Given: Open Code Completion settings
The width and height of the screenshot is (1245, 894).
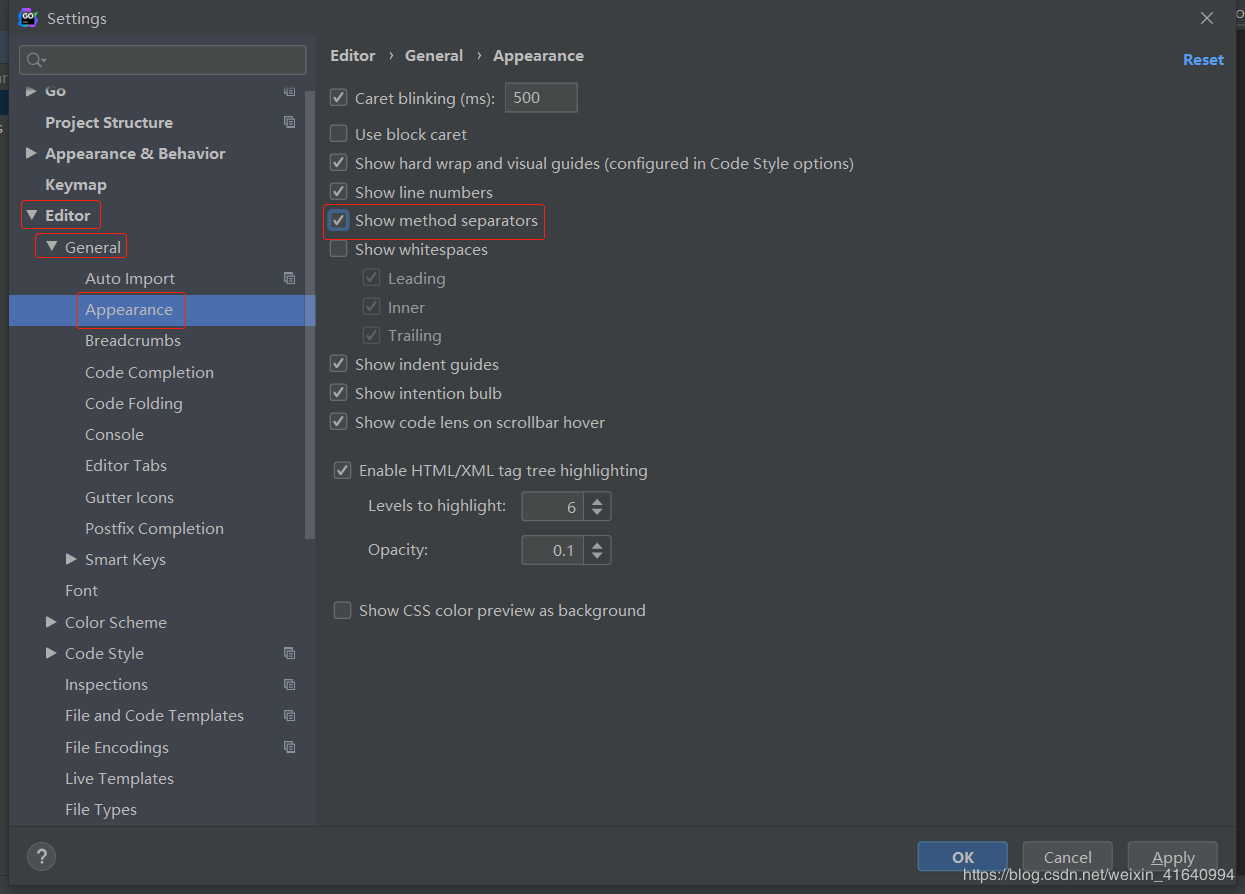Looking at the screenshot, I should coord(149,372).
